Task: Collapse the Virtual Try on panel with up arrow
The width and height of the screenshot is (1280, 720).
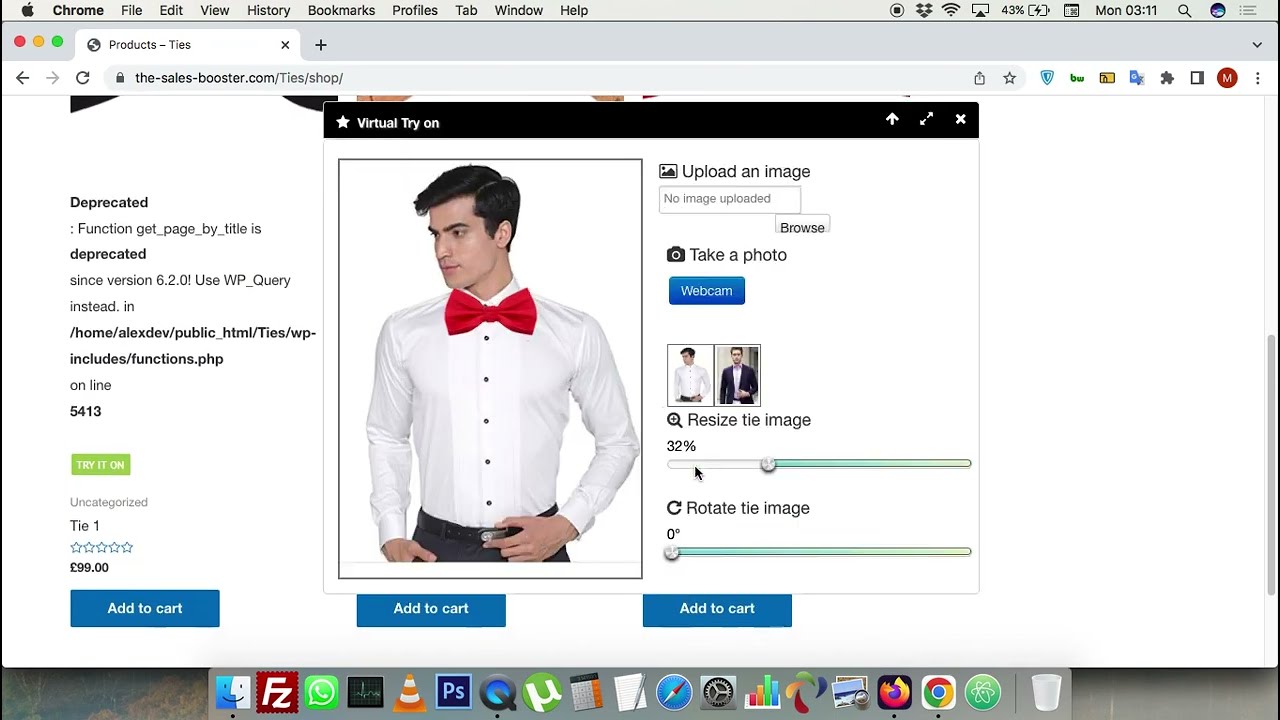Action: pyautogui.click(x=892, y=119)
